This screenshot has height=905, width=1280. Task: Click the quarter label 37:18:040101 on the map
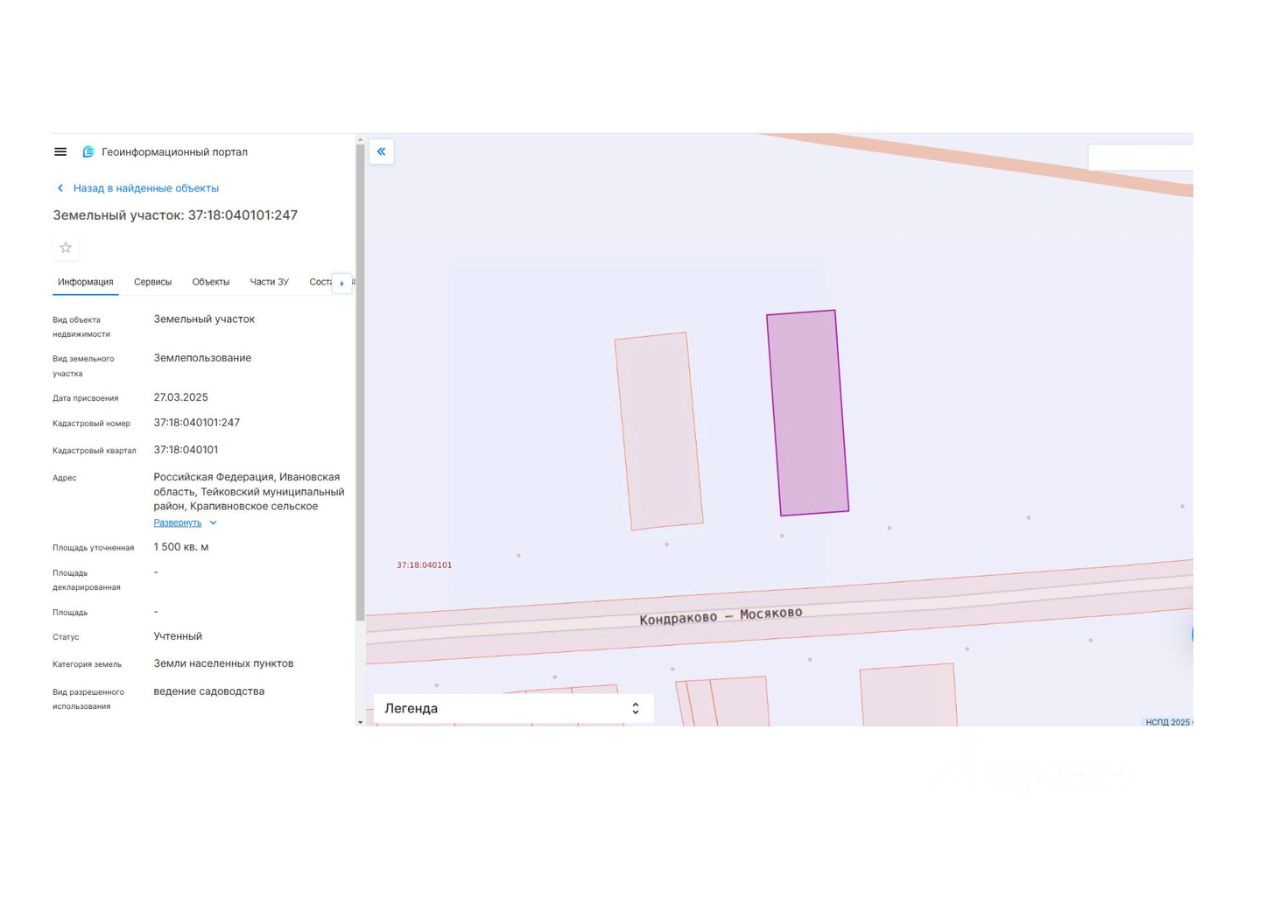pos(424,565)
